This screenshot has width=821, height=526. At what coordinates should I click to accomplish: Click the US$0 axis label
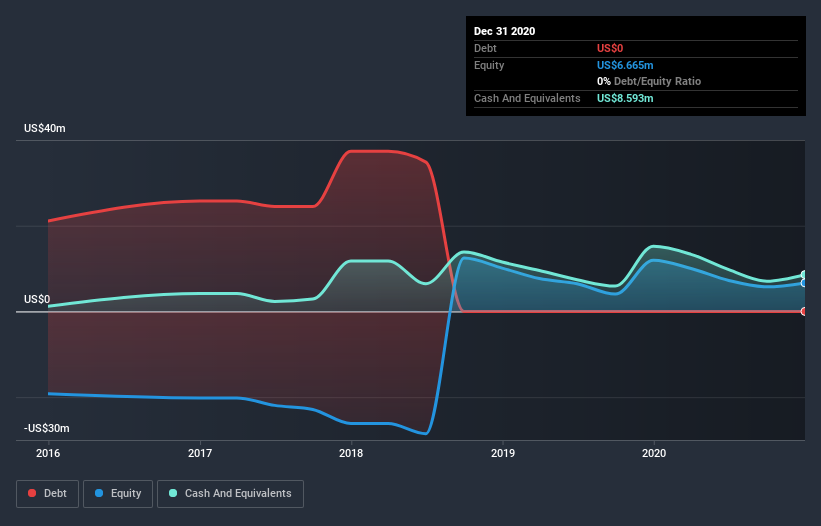[x=37, y=299]
